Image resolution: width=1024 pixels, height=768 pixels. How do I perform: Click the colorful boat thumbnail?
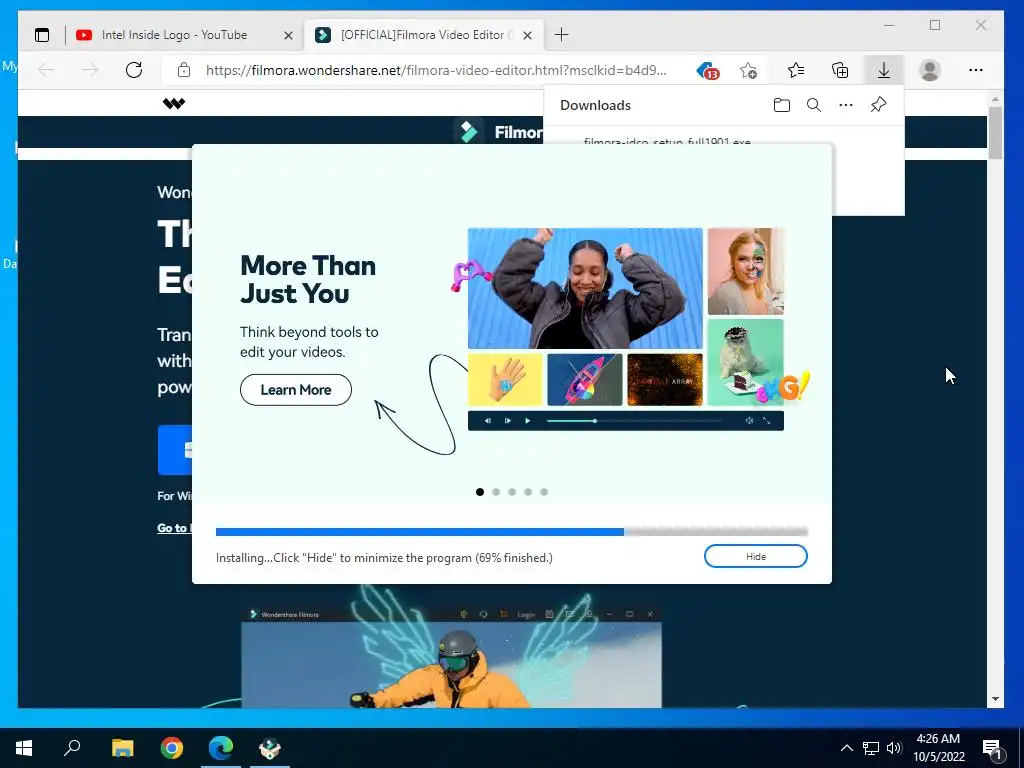pyautogui.click(x=584, y=379)
